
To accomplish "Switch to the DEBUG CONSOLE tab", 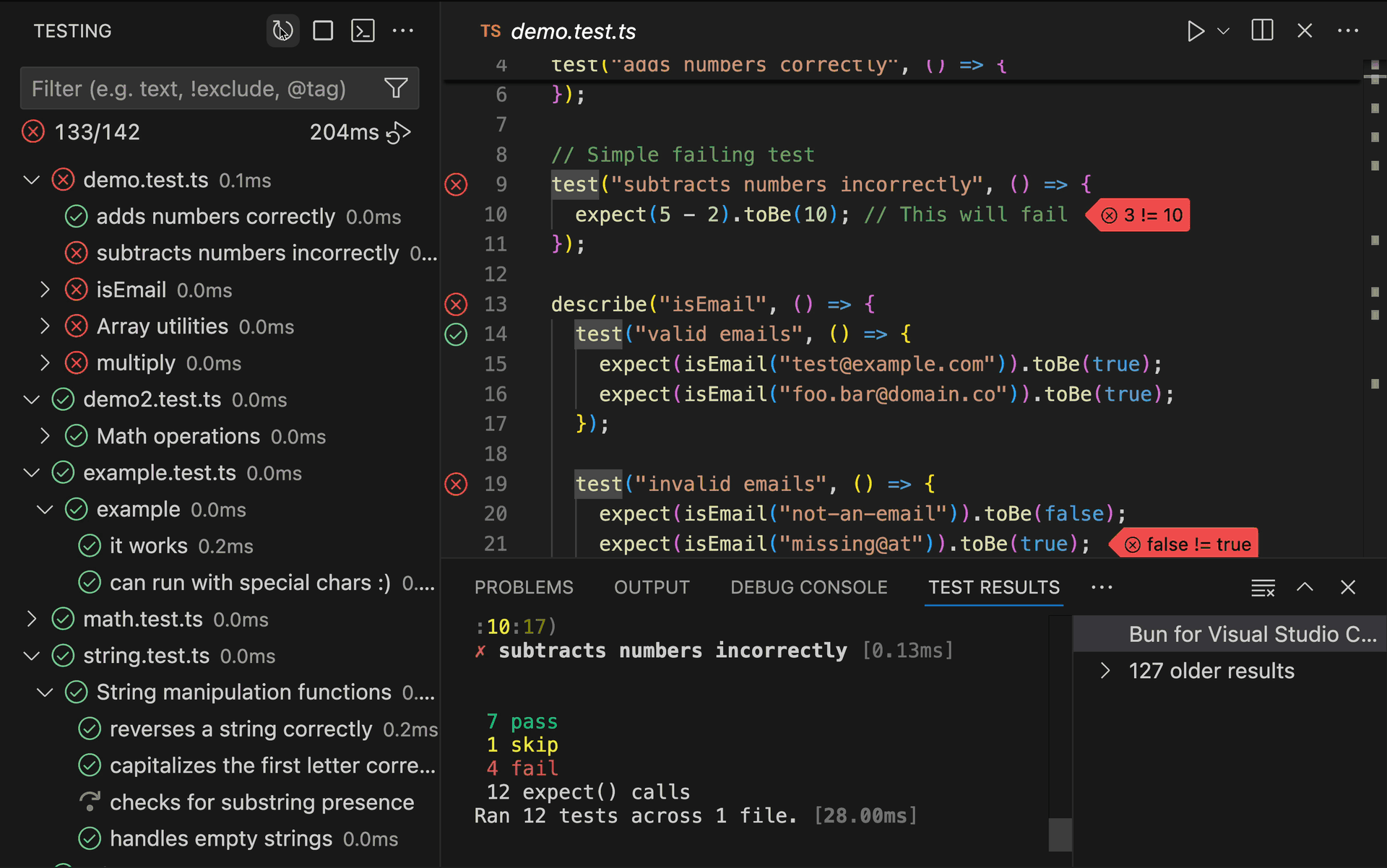I will (x=808, y=588).
